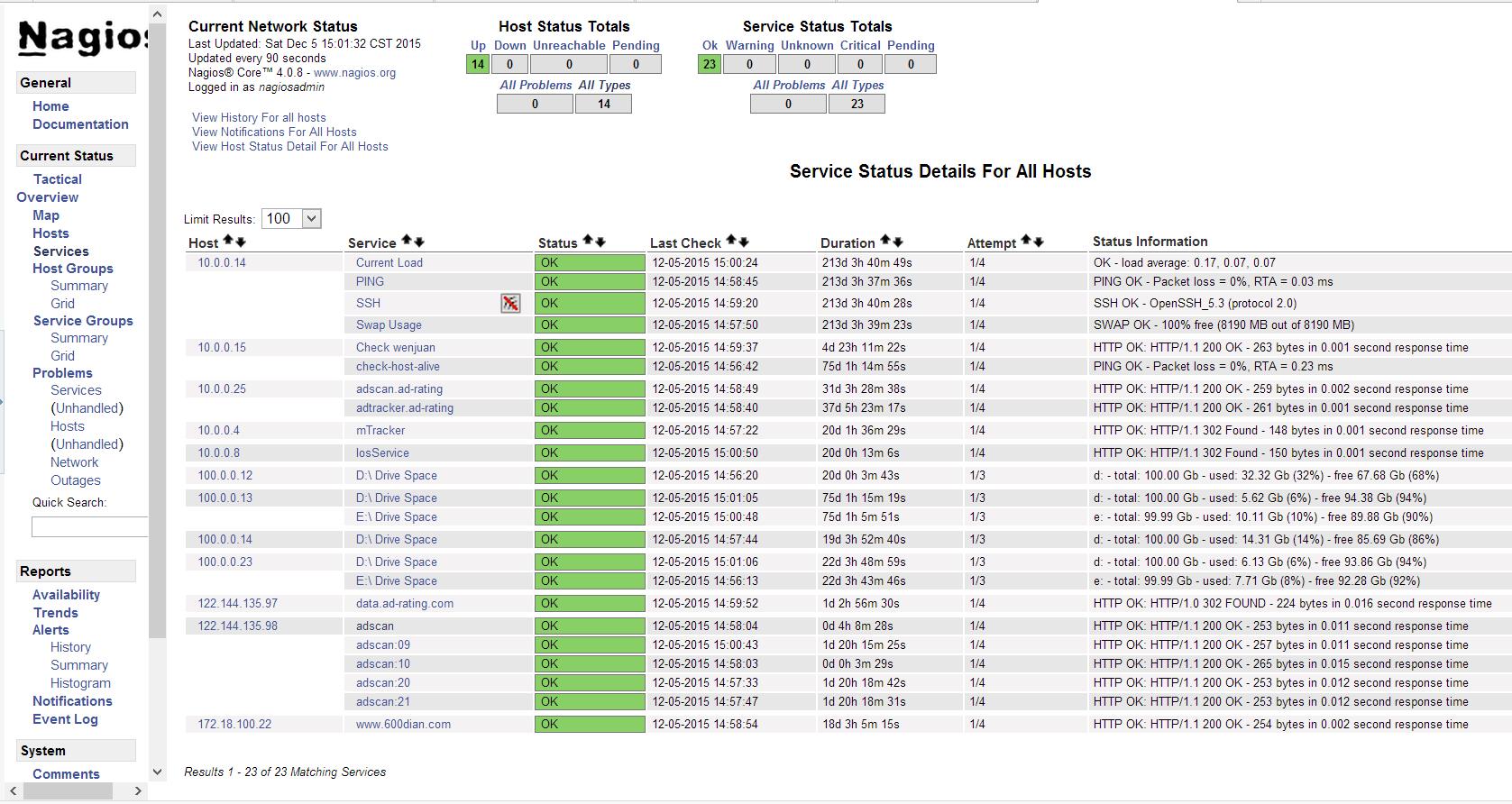Sort Attempt column descending arrow
1512x804 pixels.
click(x=1039, y=241)
